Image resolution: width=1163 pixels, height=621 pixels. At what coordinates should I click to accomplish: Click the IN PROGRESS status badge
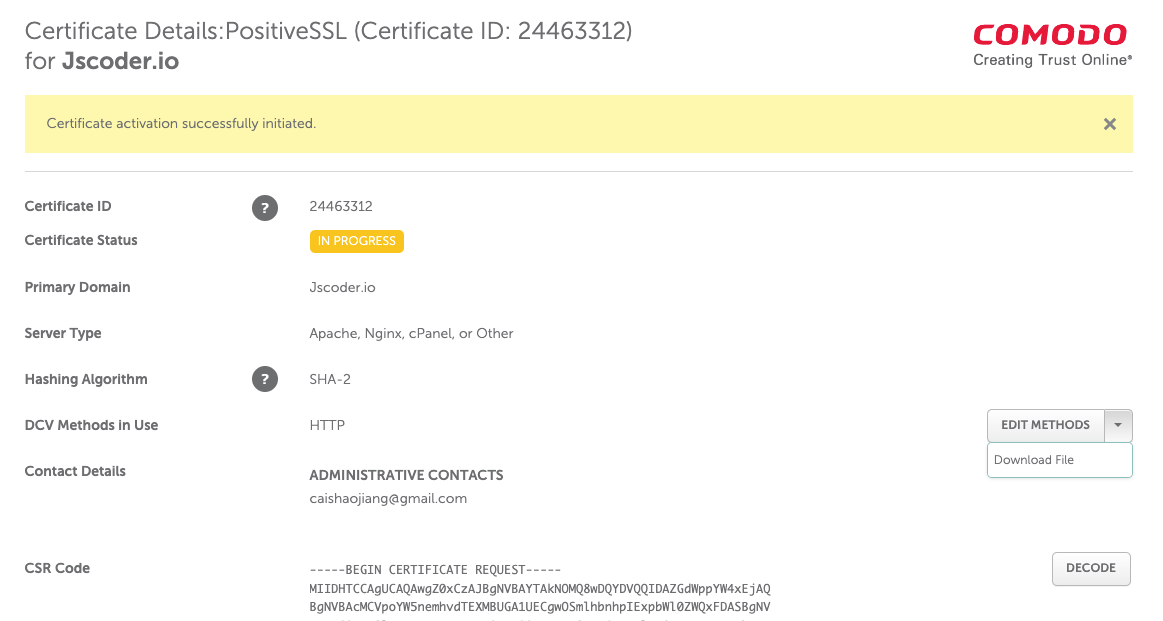click(x=357, y=241)
